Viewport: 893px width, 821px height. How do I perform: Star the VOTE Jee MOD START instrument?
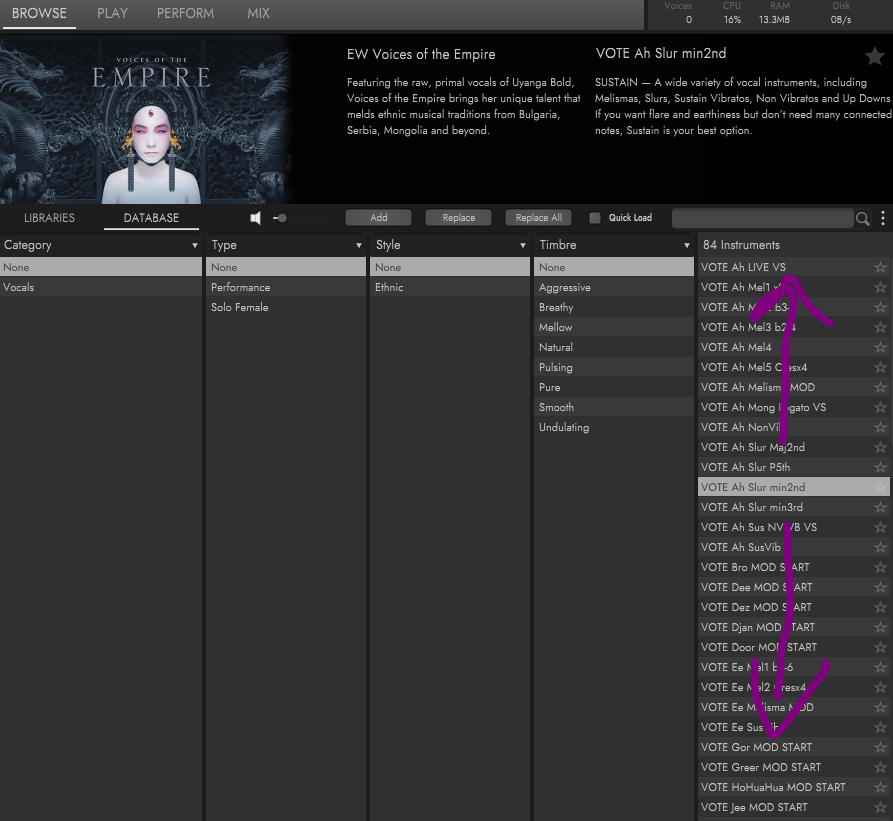point(880,807)
